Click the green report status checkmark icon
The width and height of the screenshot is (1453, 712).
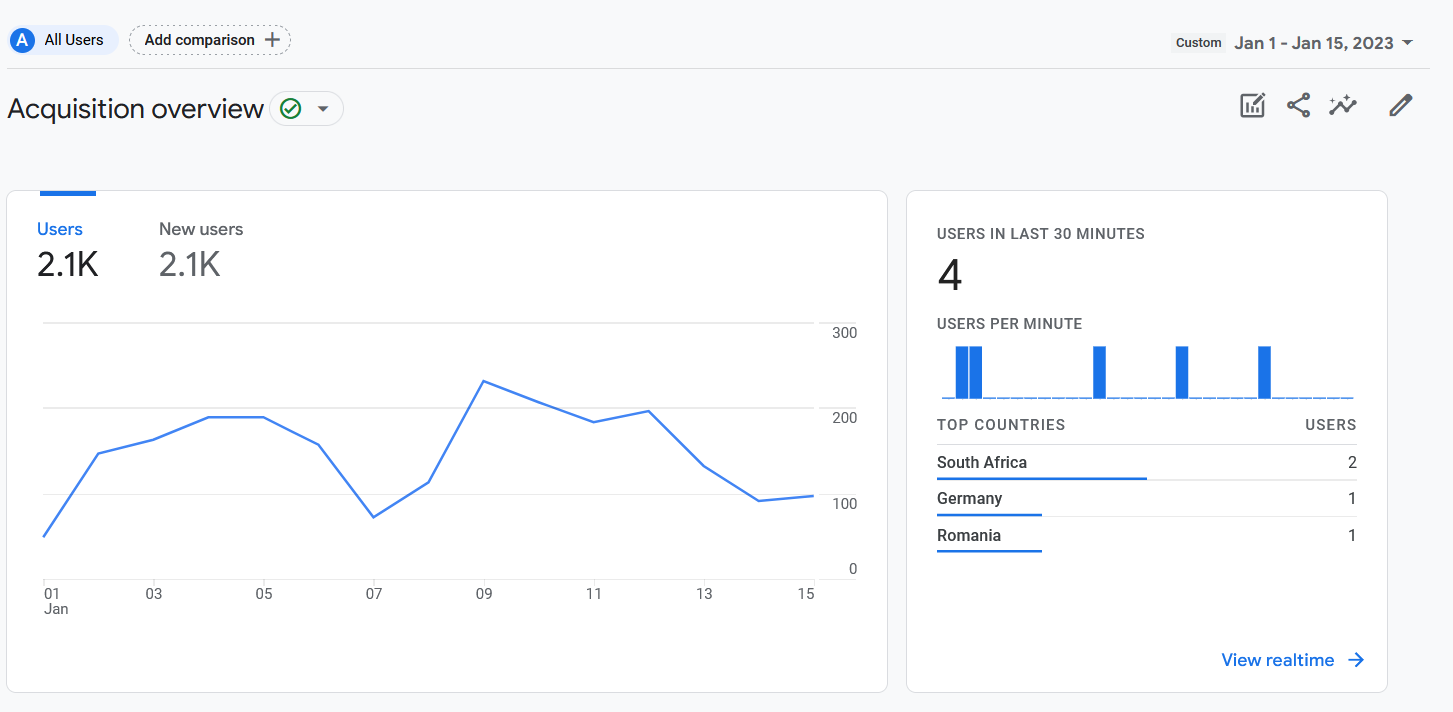coord(291,109)
